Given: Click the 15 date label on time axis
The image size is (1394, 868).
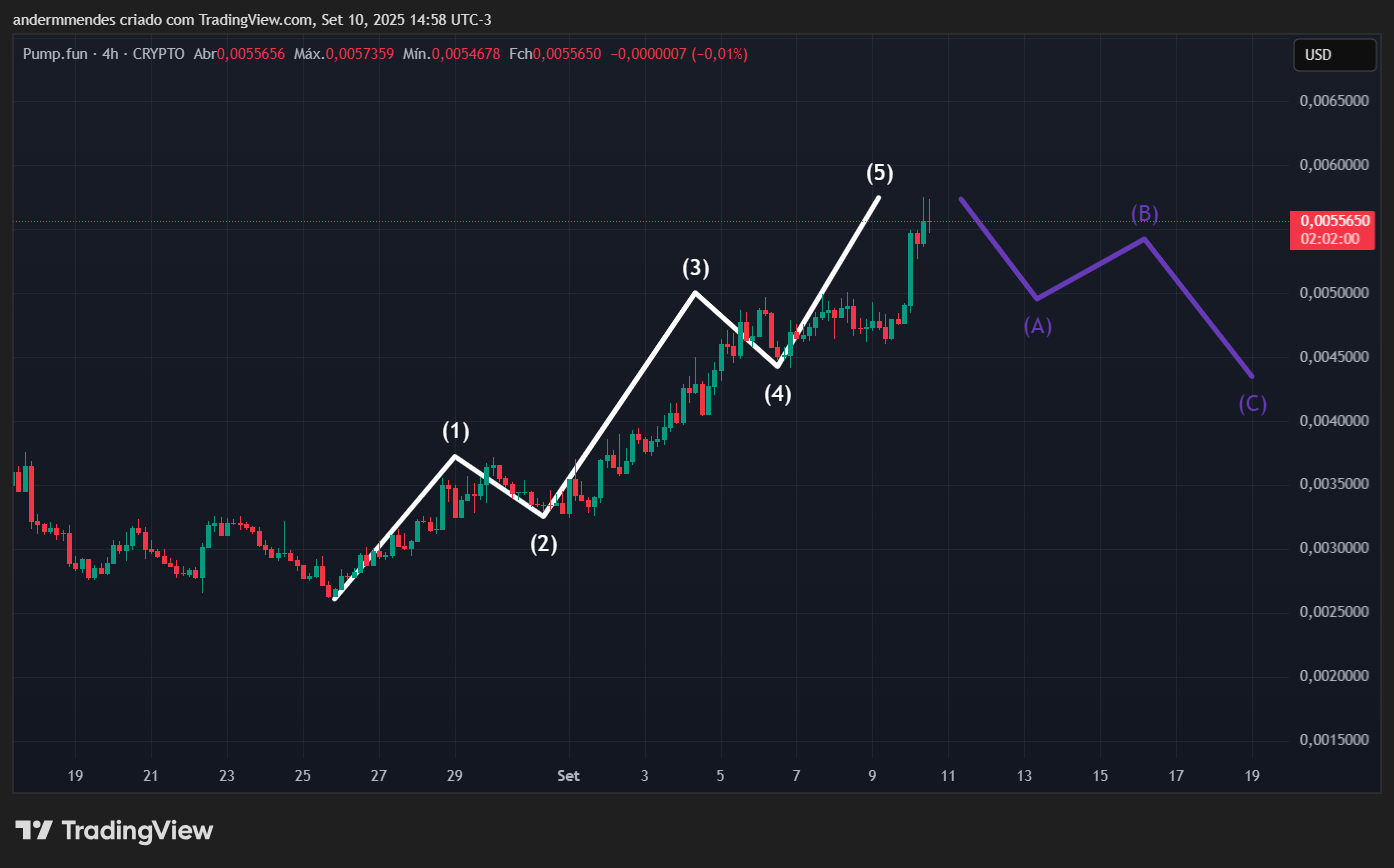Looking at the screenshot, I should [x=1100, y=776].
